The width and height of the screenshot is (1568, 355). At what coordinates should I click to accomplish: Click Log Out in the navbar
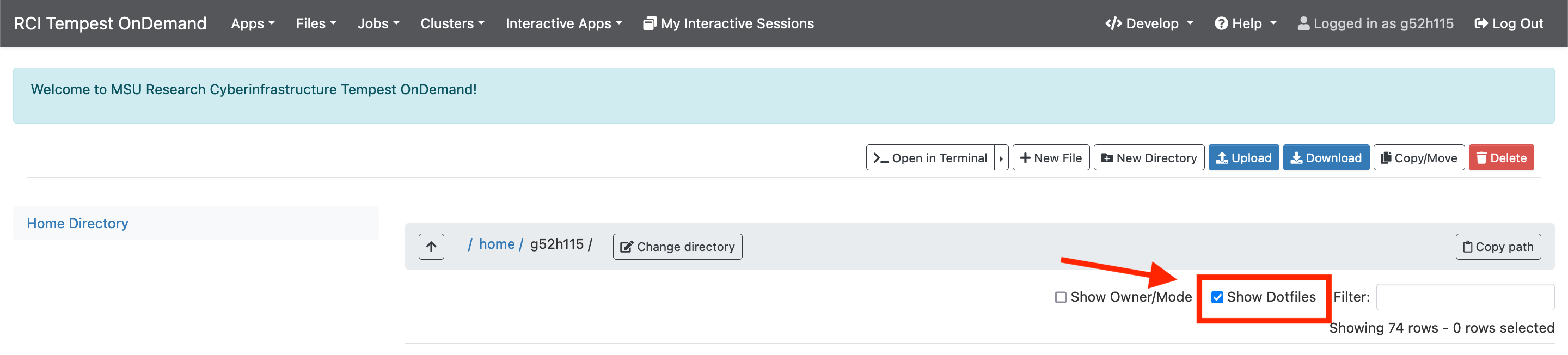tap(1509, 23)
